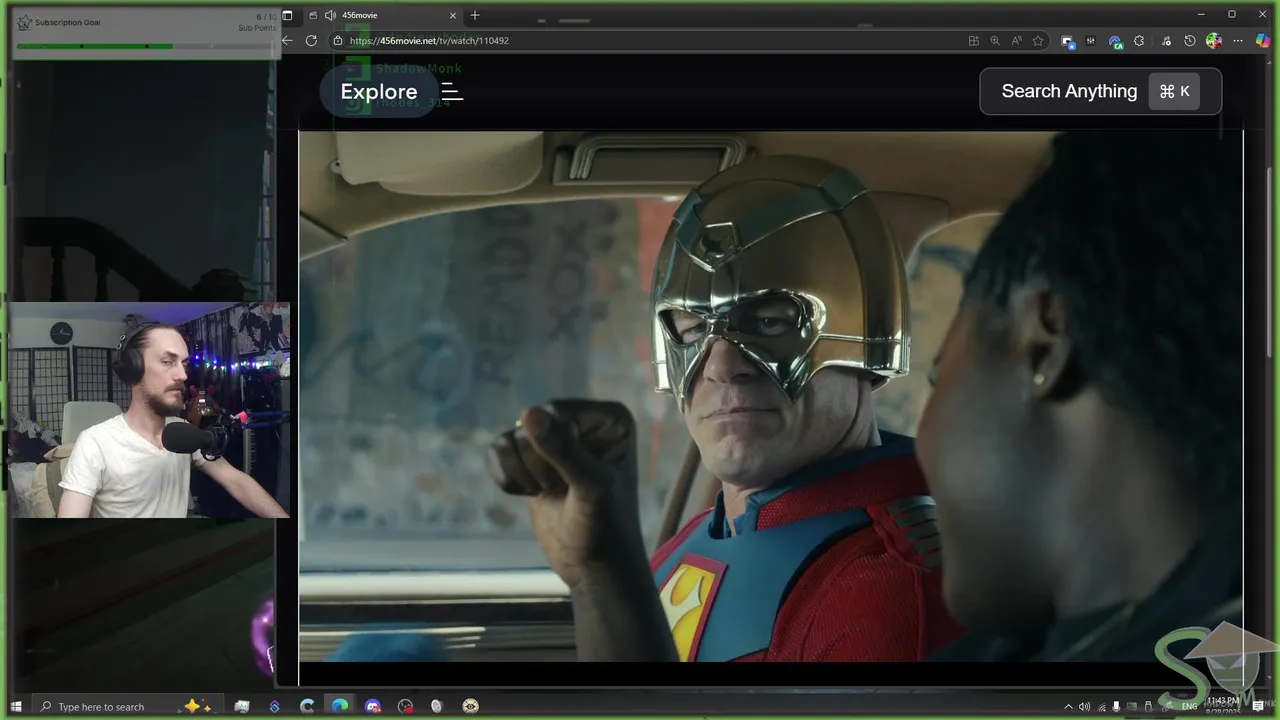Viewport: 1280px width, 720px height.
Task: Open the browser profile avatar
Action: coord(1214,41)
